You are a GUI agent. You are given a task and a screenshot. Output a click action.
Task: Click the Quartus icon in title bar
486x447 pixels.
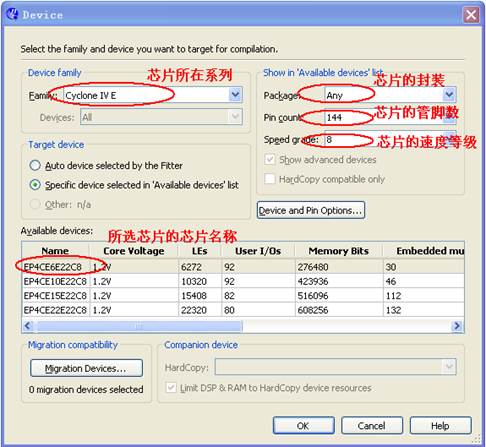(x=12, y=14)
